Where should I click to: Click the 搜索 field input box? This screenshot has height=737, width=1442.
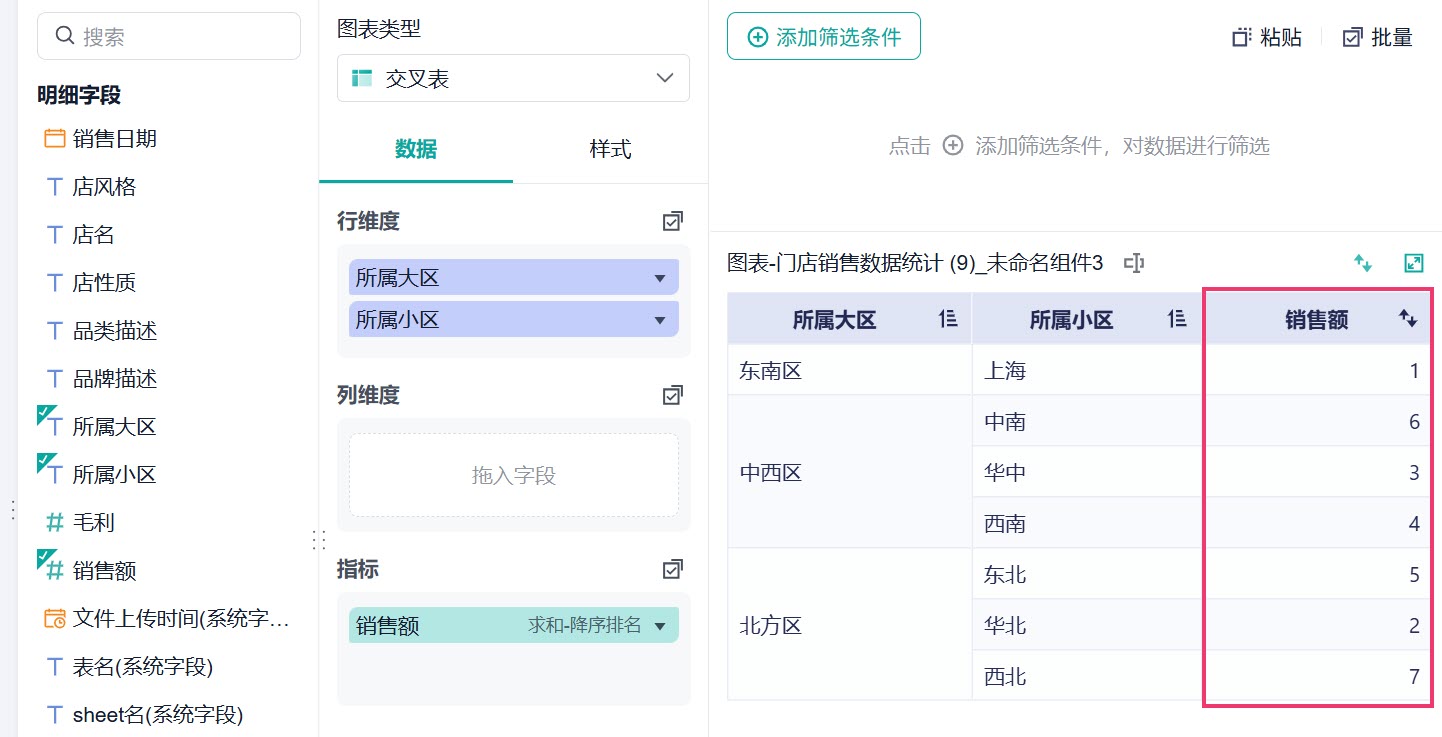pos(169,36)
